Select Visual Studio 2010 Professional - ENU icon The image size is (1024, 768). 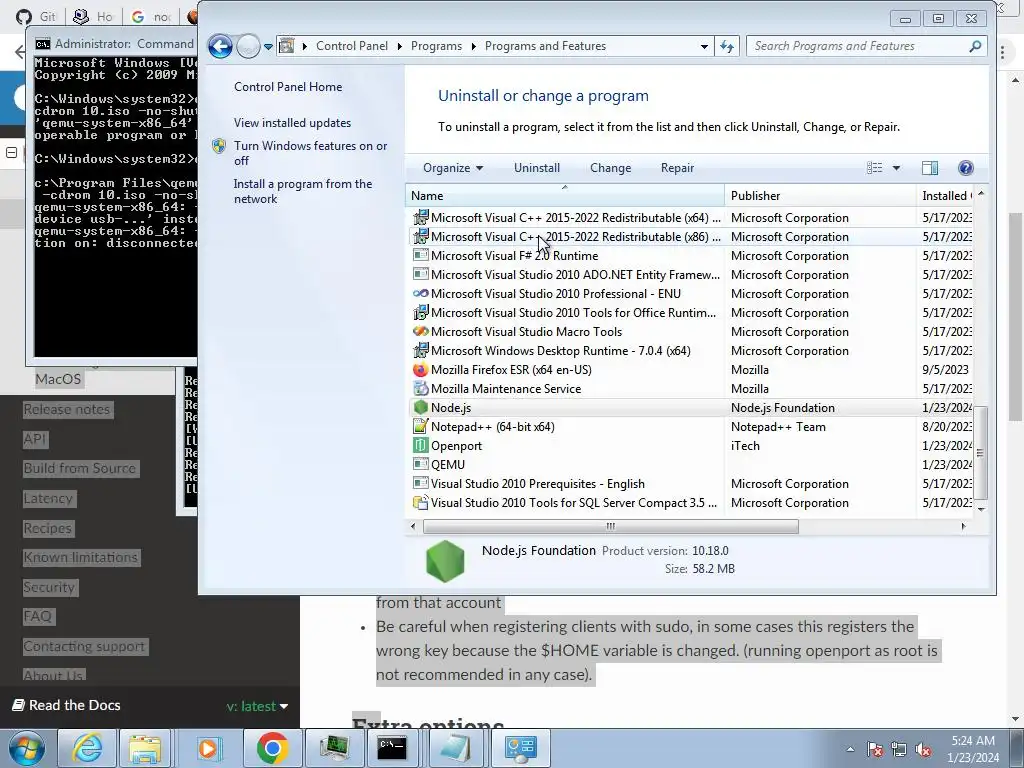(421, 294)
